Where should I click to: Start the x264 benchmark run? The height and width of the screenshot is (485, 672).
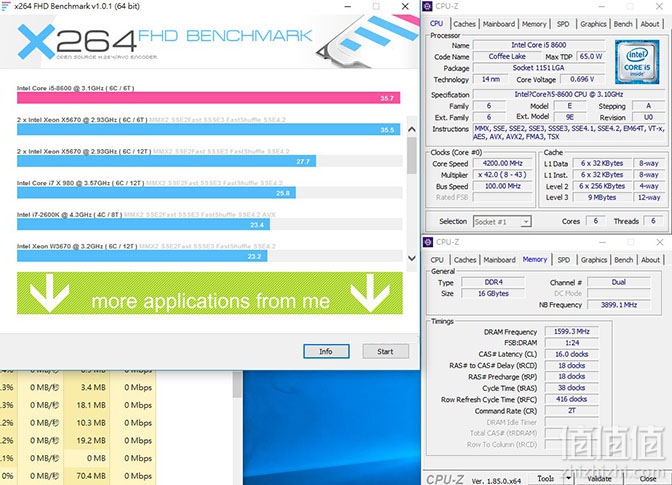pyautogui.click(x=385, y=351)
